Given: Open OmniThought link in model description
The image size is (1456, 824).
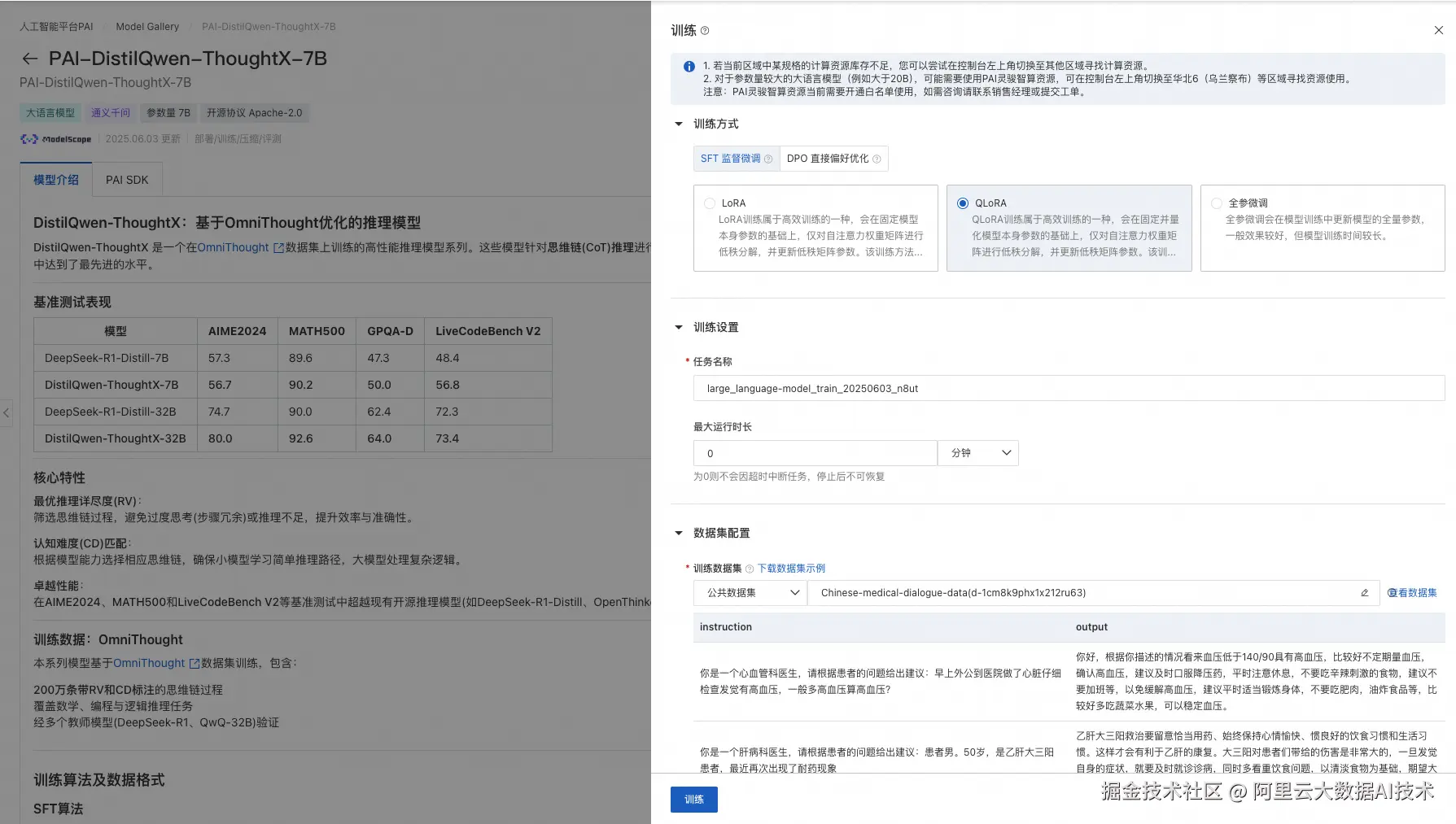Looking at the screenshot, I should click(x=233, y=247).
